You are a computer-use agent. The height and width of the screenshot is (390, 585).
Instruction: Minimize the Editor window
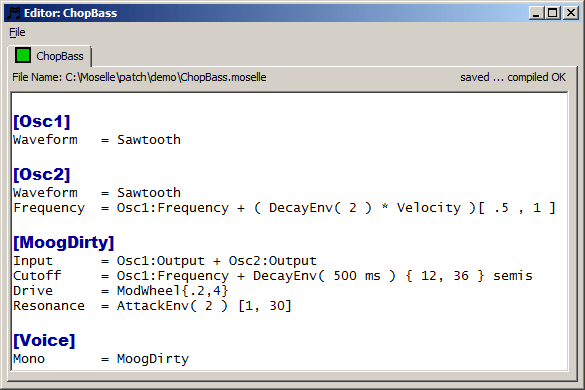536,13
